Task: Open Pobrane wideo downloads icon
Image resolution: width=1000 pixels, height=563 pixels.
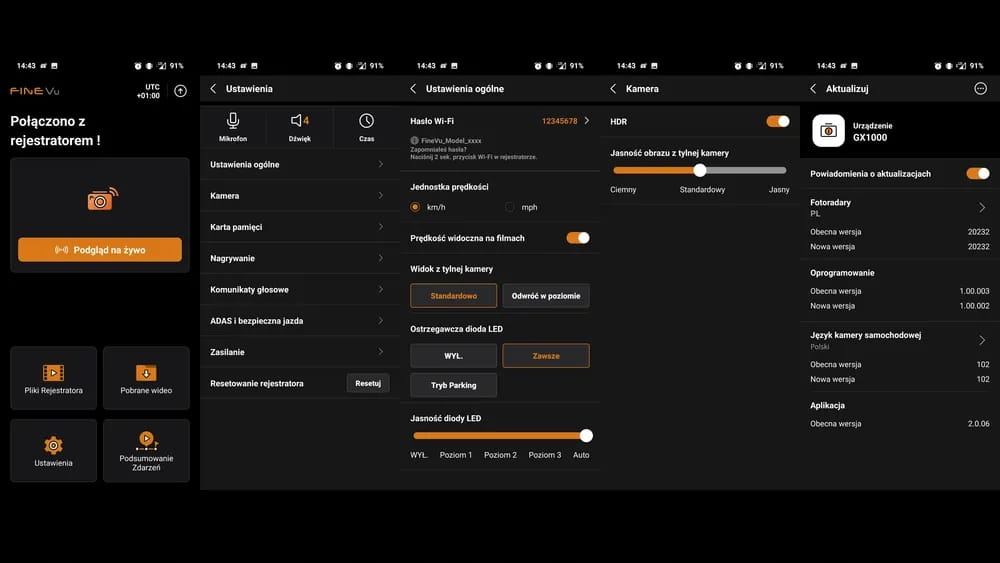Action: pos(146,372)
